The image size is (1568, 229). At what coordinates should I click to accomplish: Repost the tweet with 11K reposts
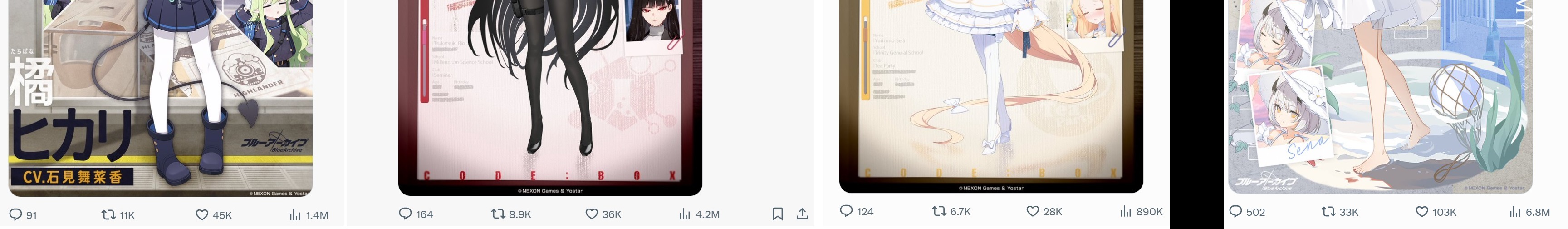click(118, 215)
